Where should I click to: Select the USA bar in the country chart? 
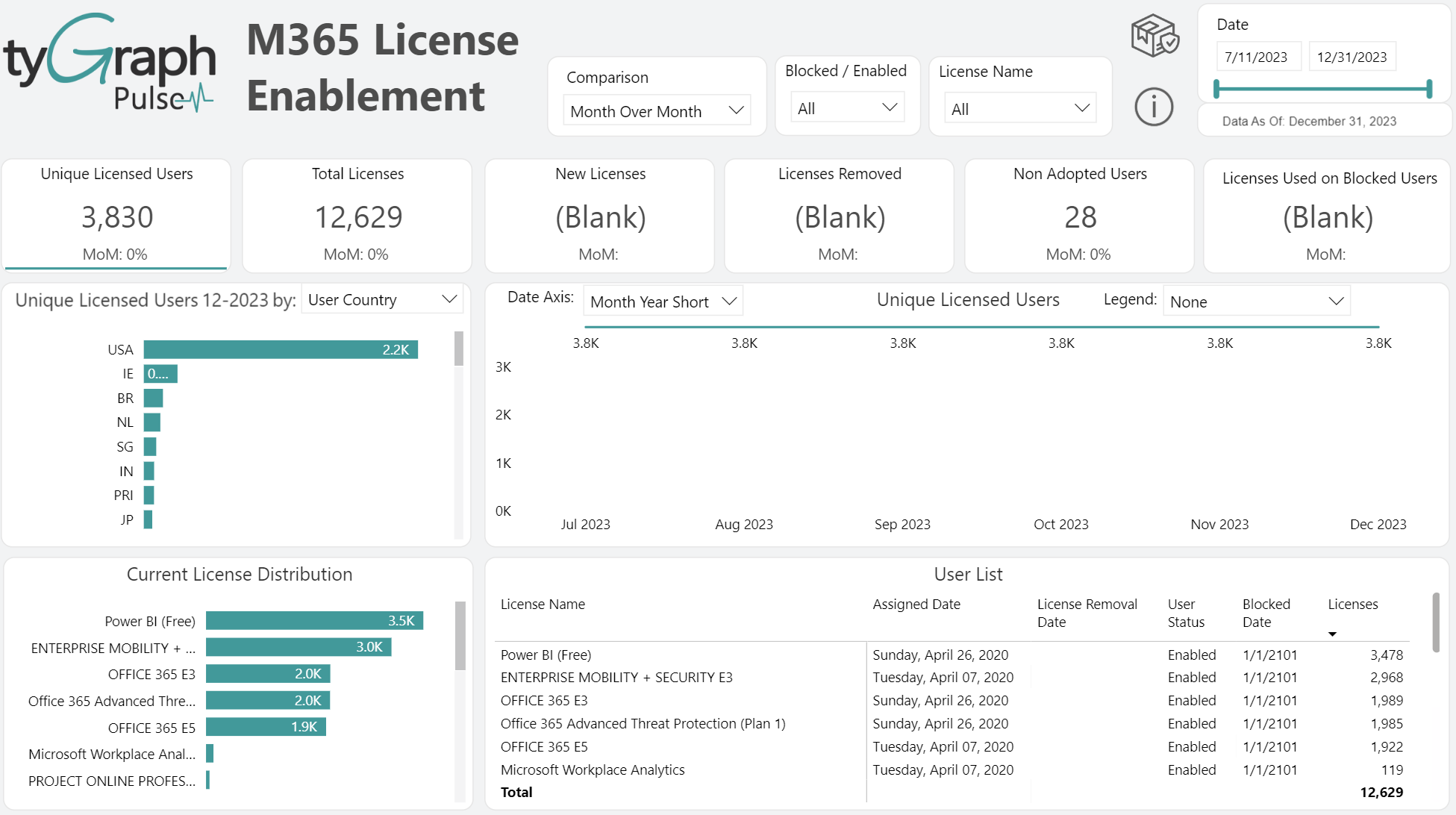click(280, 349)
